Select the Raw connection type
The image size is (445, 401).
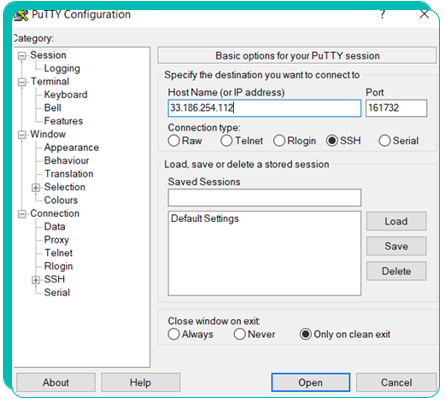tap(174, 141)
